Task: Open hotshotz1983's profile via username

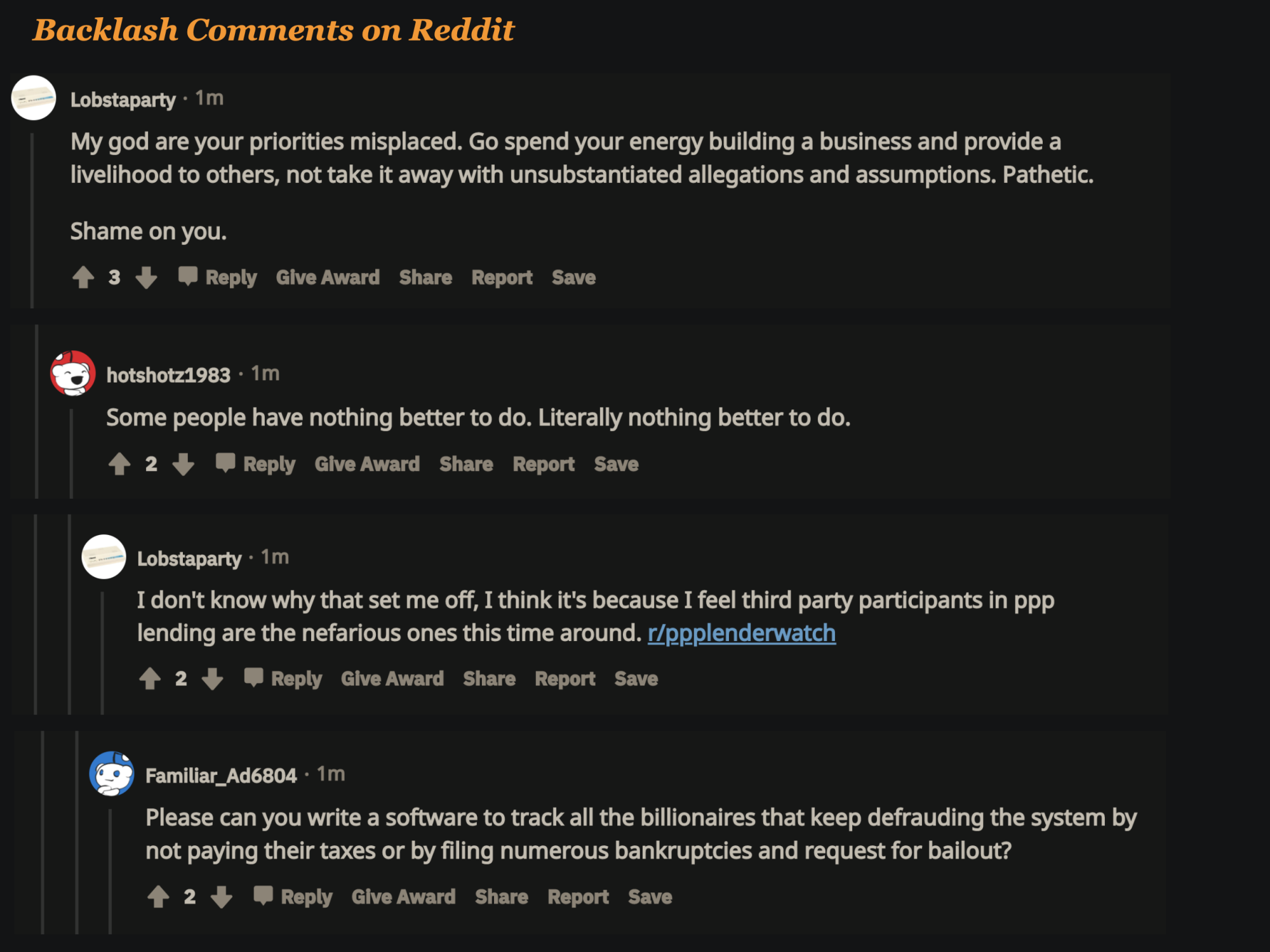Action: point(168,375)
